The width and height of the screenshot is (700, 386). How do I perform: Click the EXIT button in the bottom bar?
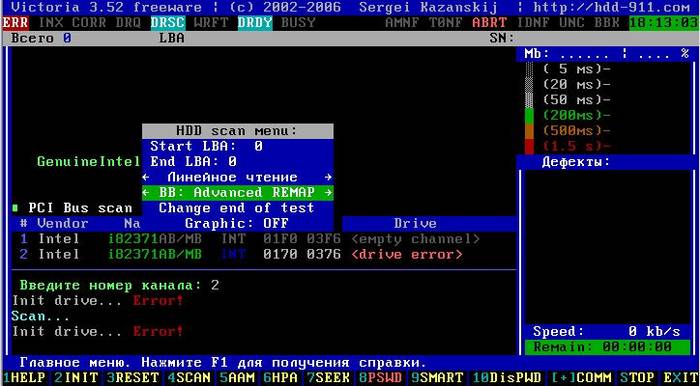coord(681,378)
